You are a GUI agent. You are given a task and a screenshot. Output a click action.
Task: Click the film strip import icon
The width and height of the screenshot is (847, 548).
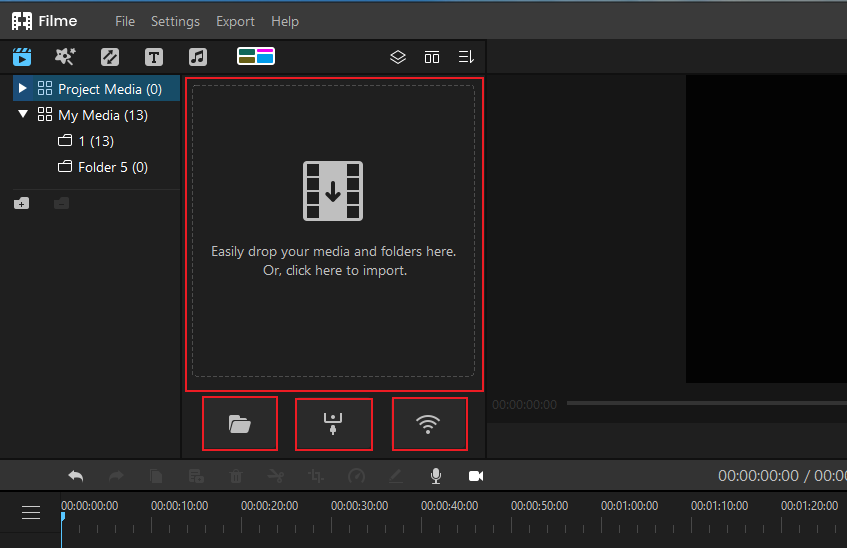point(333,191)
